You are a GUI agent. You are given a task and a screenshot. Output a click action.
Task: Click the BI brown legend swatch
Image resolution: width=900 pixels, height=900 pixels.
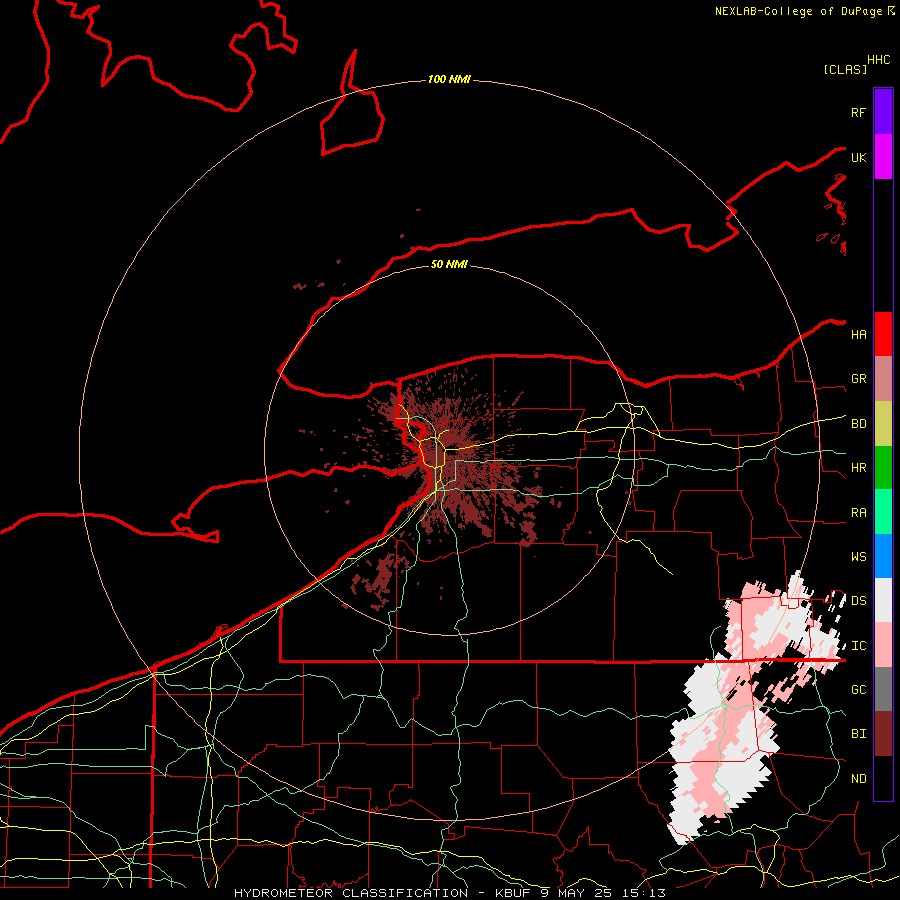coord(883,734)
